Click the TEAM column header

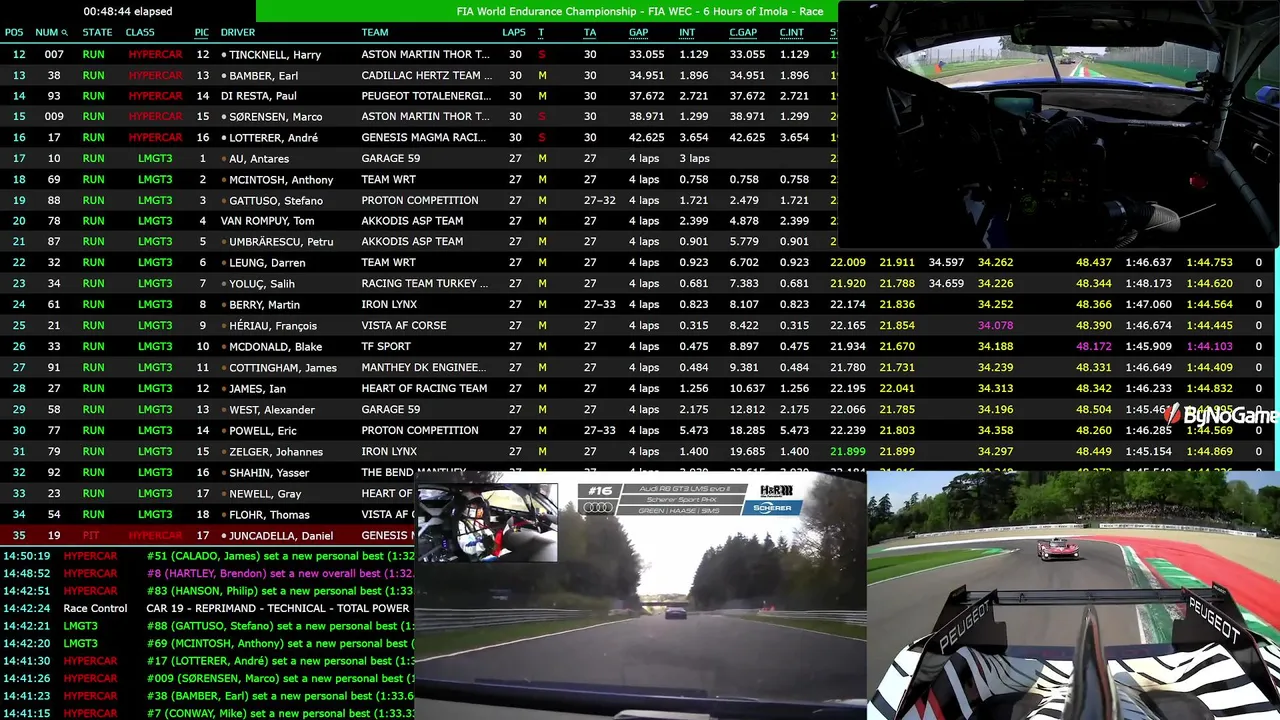point(375,32)
